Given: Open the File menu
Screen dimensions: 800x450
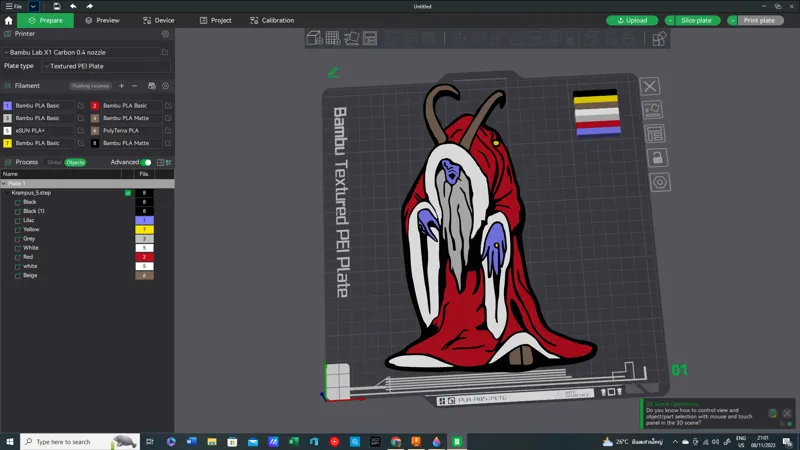Looking at the screenshot, I should tap(14, 6).
